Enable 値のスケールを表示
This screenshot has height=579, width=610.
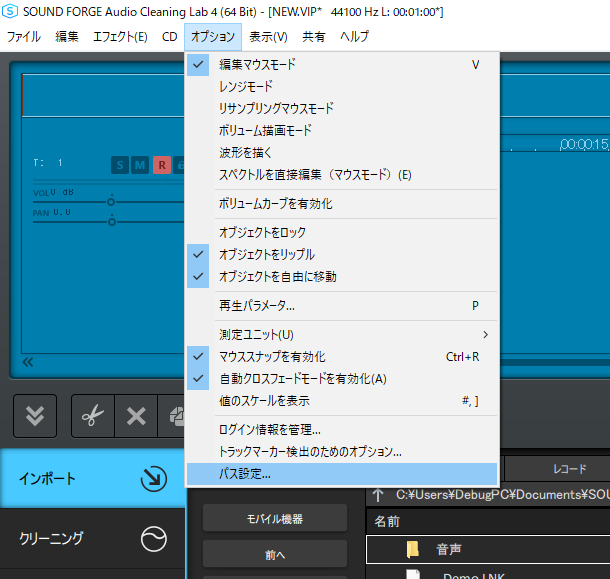342,401
